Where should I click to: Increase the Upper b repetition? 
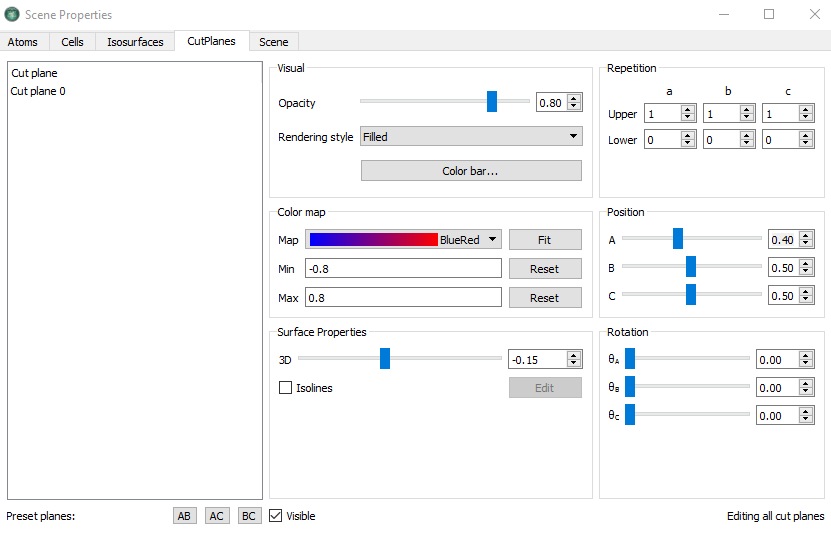(747, 109)
